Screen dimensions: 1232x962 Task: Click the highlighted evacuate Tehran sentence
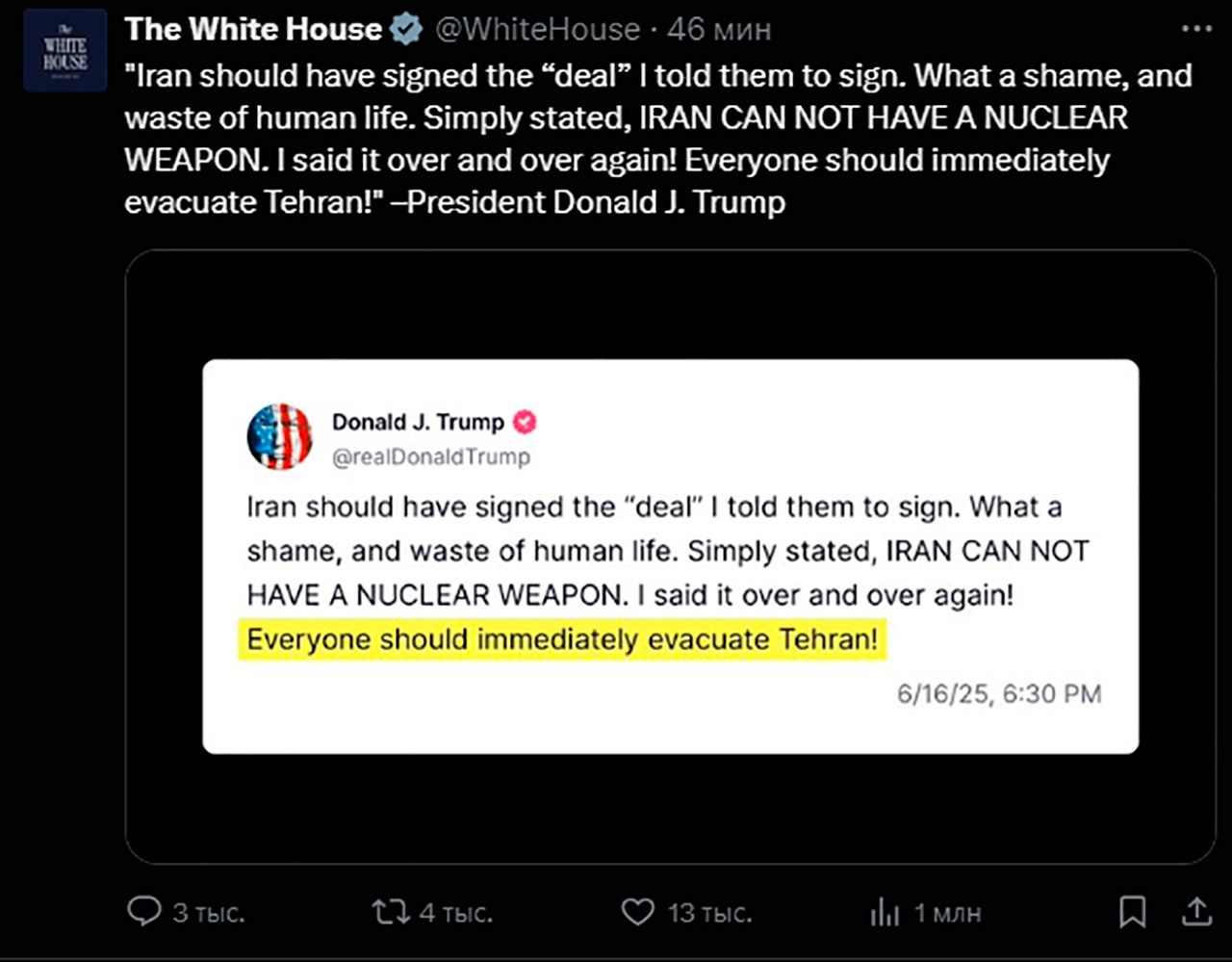(562, 639)
